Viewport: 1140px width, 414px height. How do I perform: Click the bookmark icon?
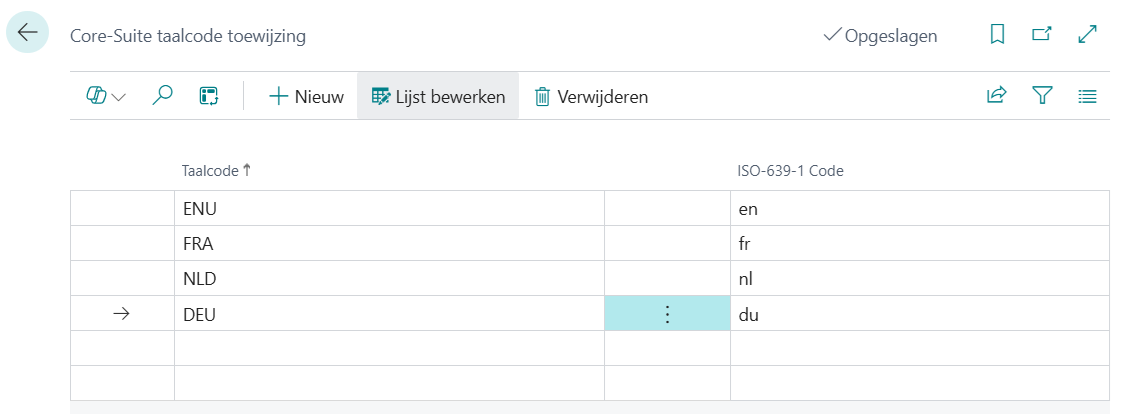997,35
